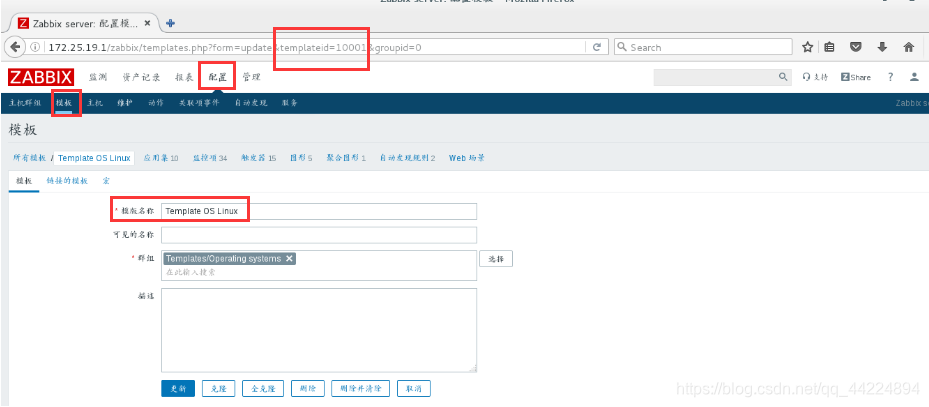Click the site info icon in address bar
The image size is (929, 407).
coord(35,47)
